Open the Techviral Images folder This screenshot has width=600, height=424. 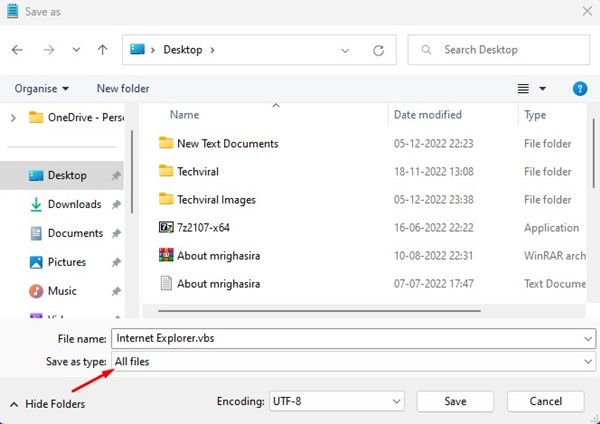click(216, 200)
